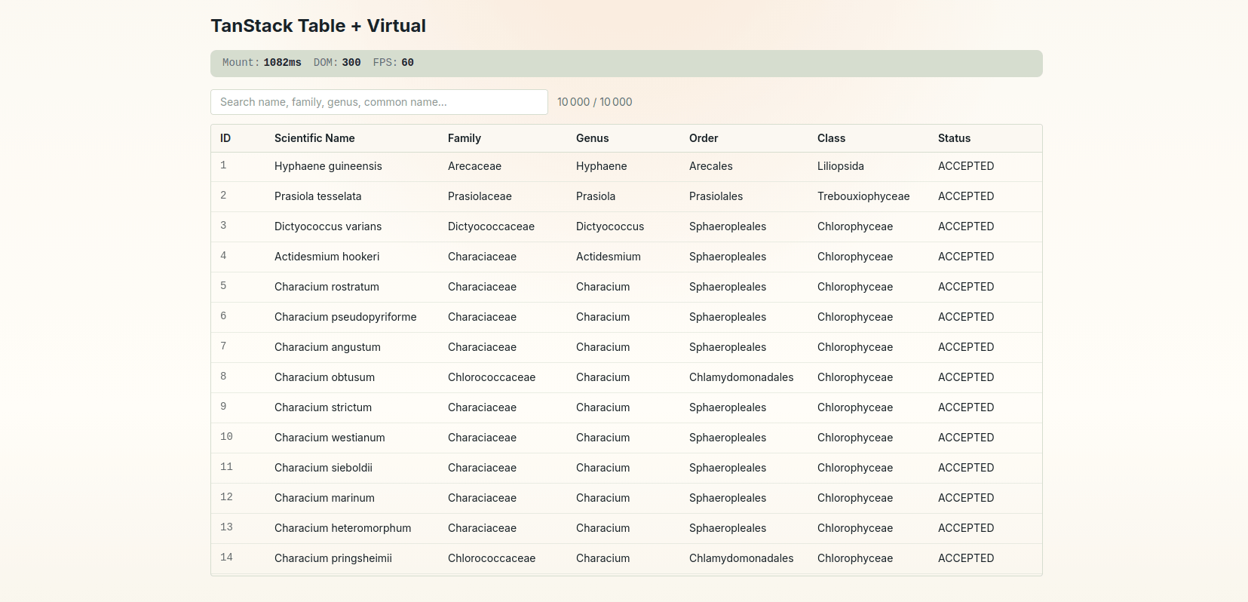Click ACCEPTED status in Characium marinum row
The height and width of the screenshot is (602, 1248).
coord(966,497)
